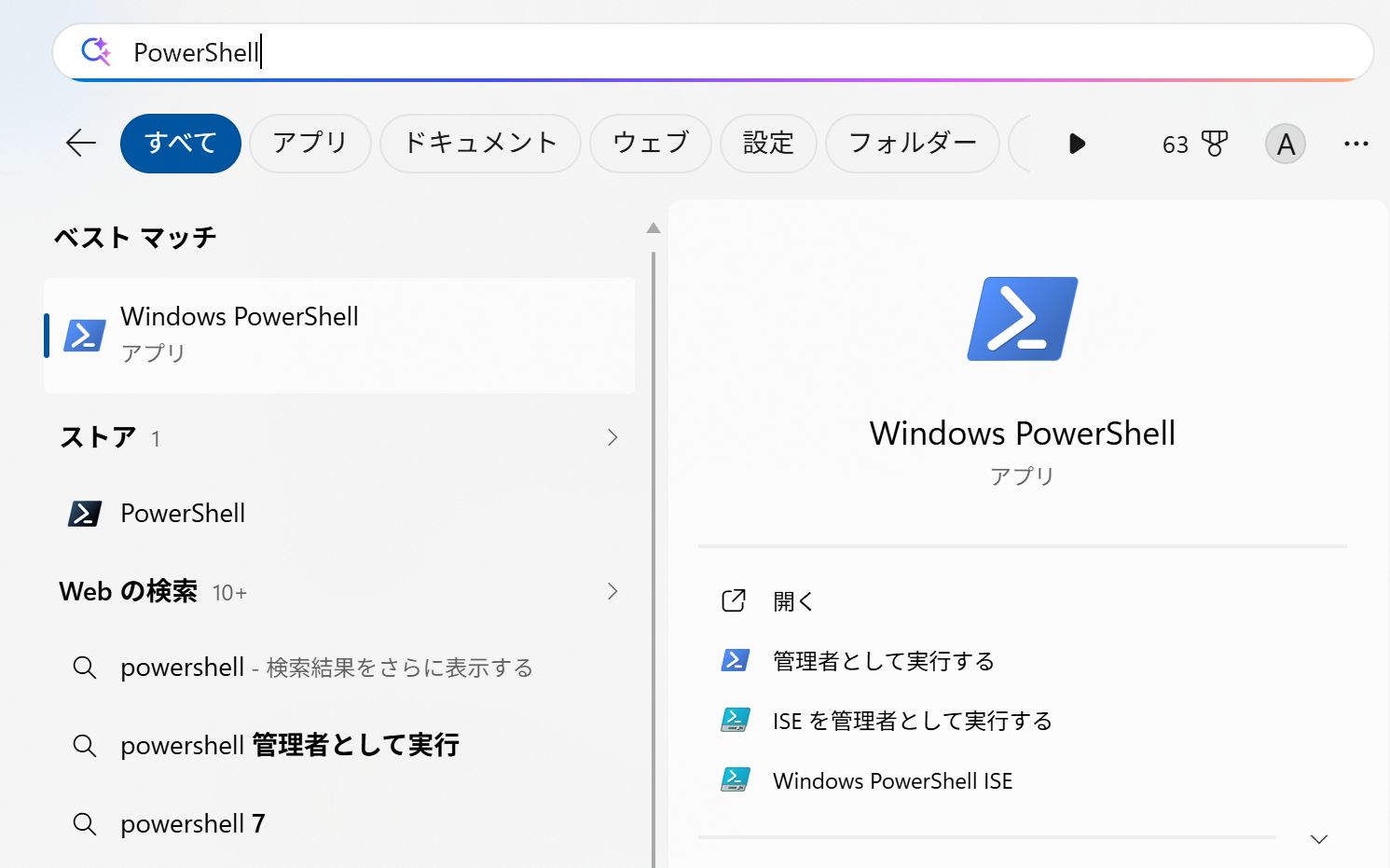Click the ISE icon beside ISE を管理者として実行する
This screenshot has height=868, width=1390.
pos(735,720)
